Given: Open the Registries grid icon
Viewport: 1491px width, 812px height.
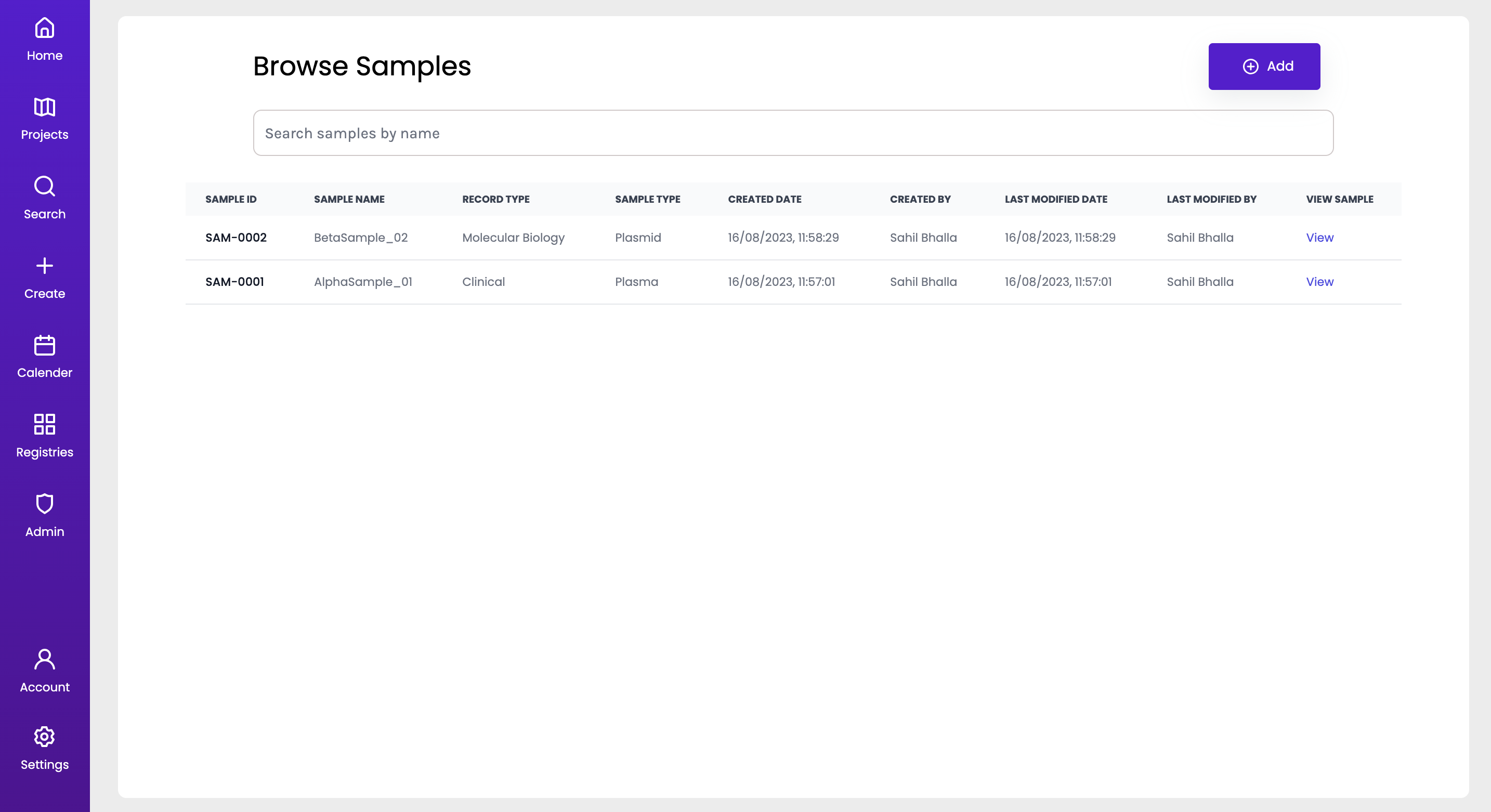Looking at the screenshot, I should [x=45, y=424].
